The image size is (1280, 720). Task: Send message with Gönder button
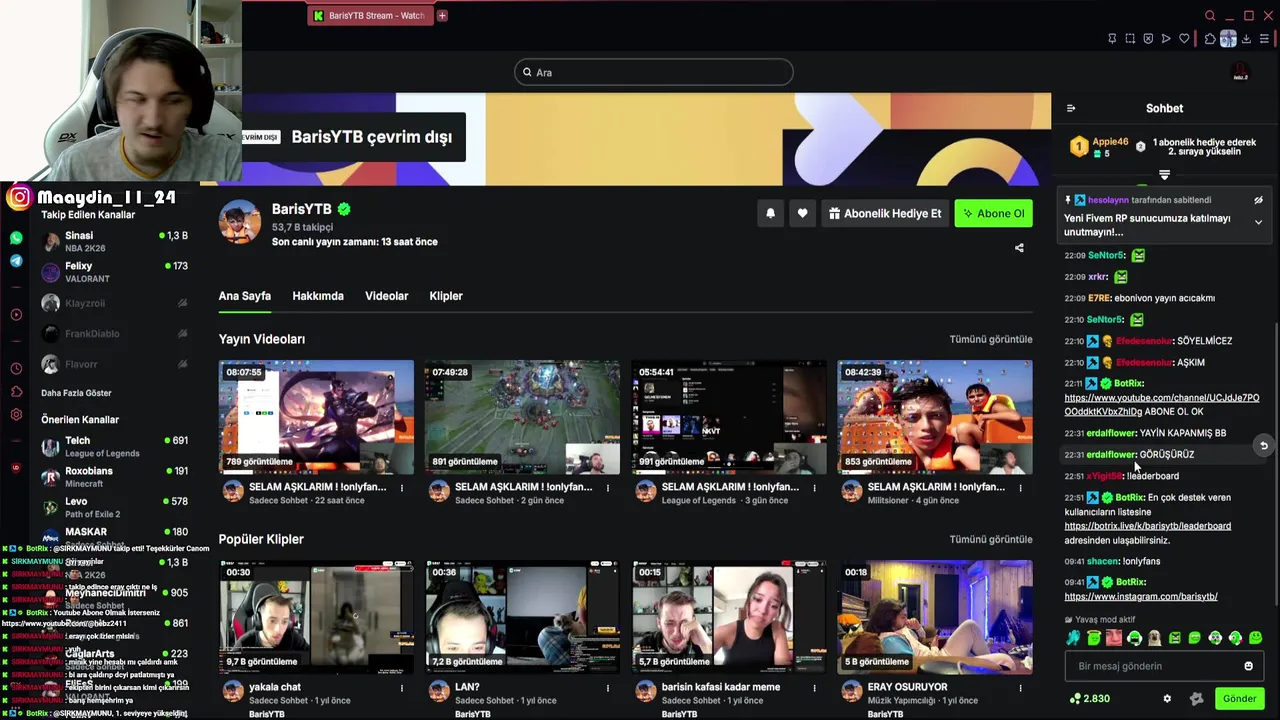(x=1239, y=699)
